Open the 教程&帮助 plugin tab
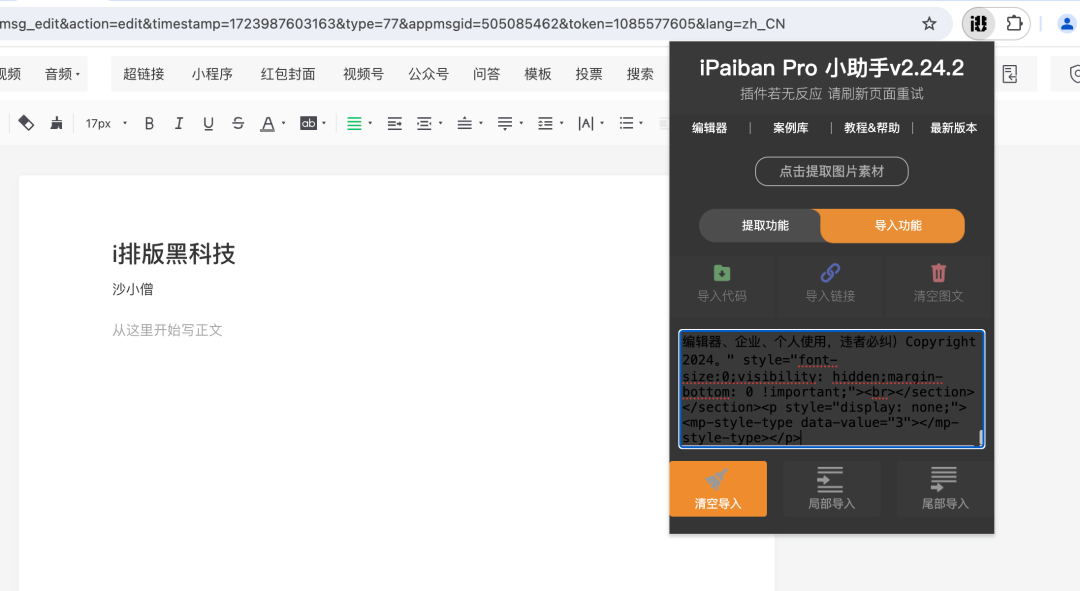 coord(872,127)
